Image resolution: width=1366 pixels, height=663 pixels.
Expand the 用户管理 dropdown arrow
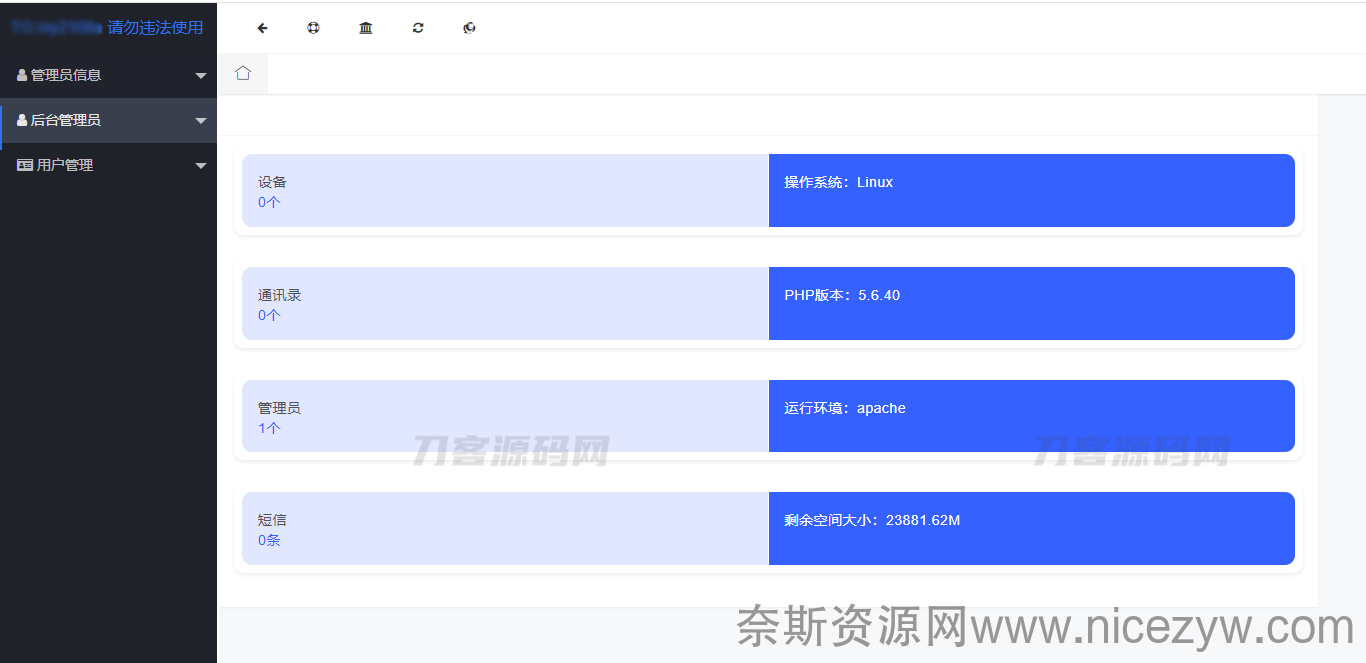tap(201, 166)
